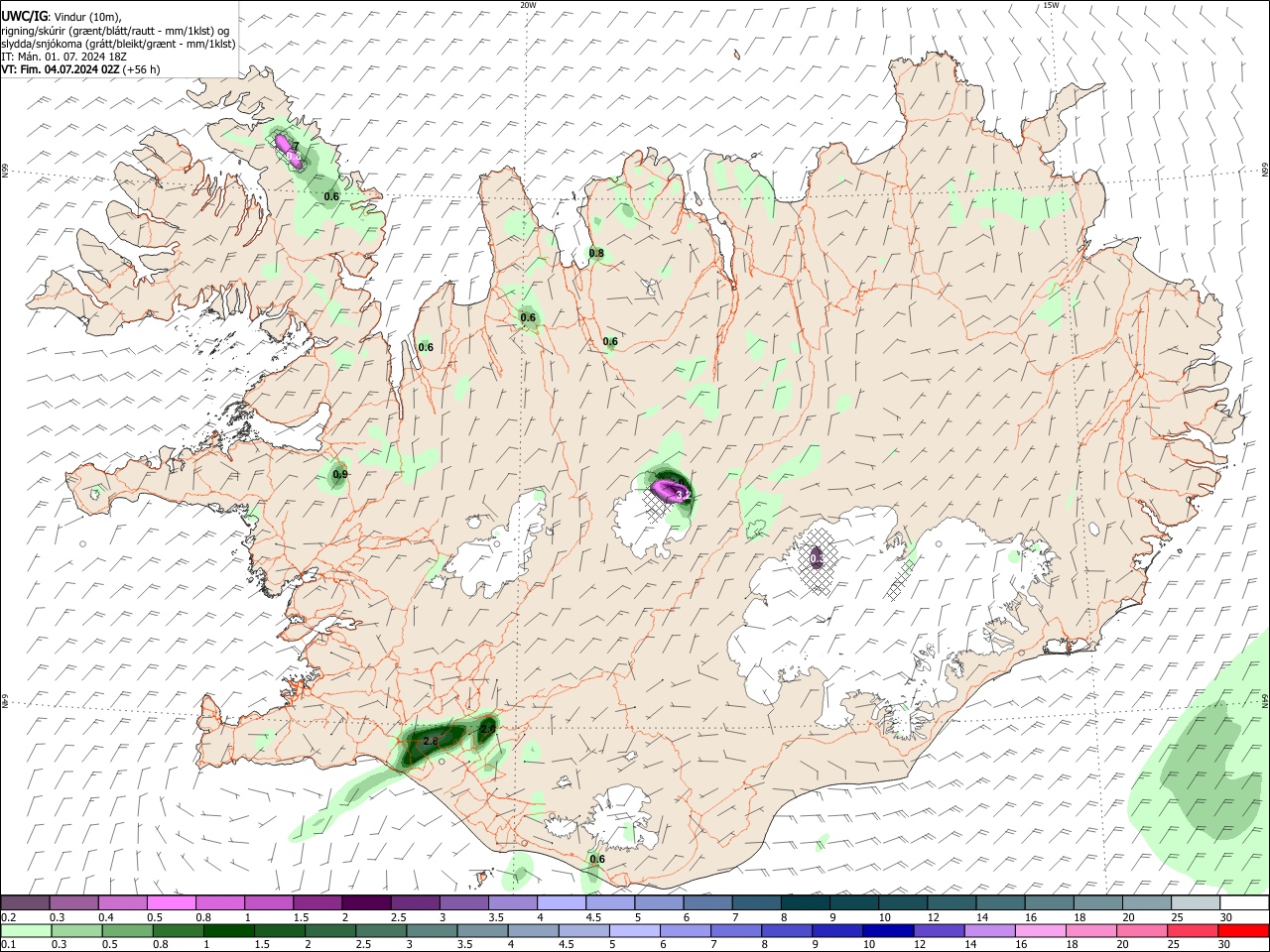
Task: Pick upper legend swatch between 0.2 and 0.3
Action: click(25, 903)
